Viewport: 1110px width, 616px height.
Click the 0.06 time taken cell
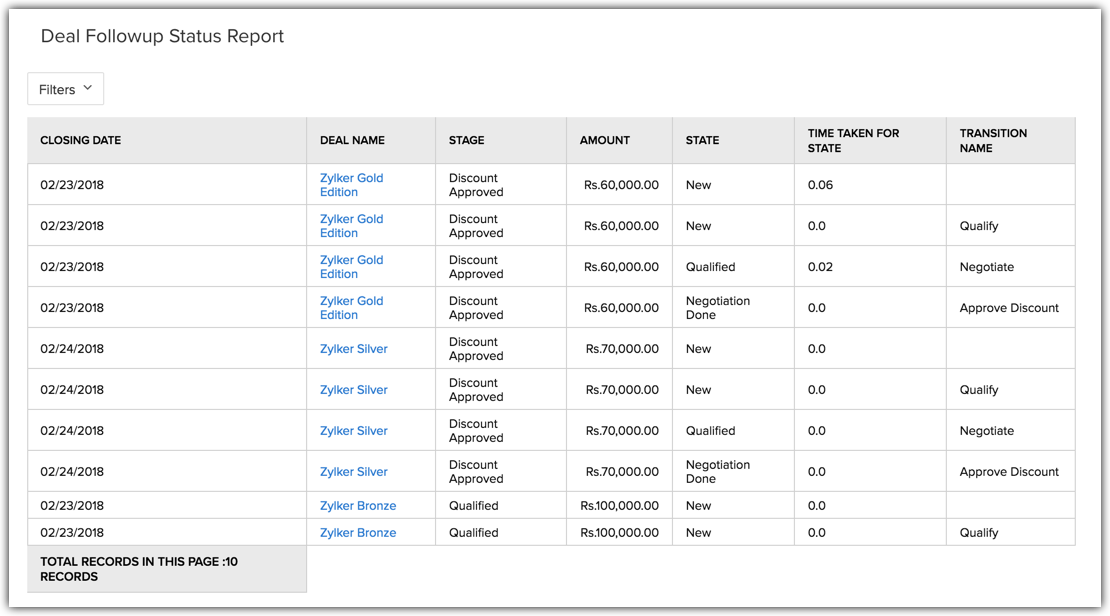(820, 185)
